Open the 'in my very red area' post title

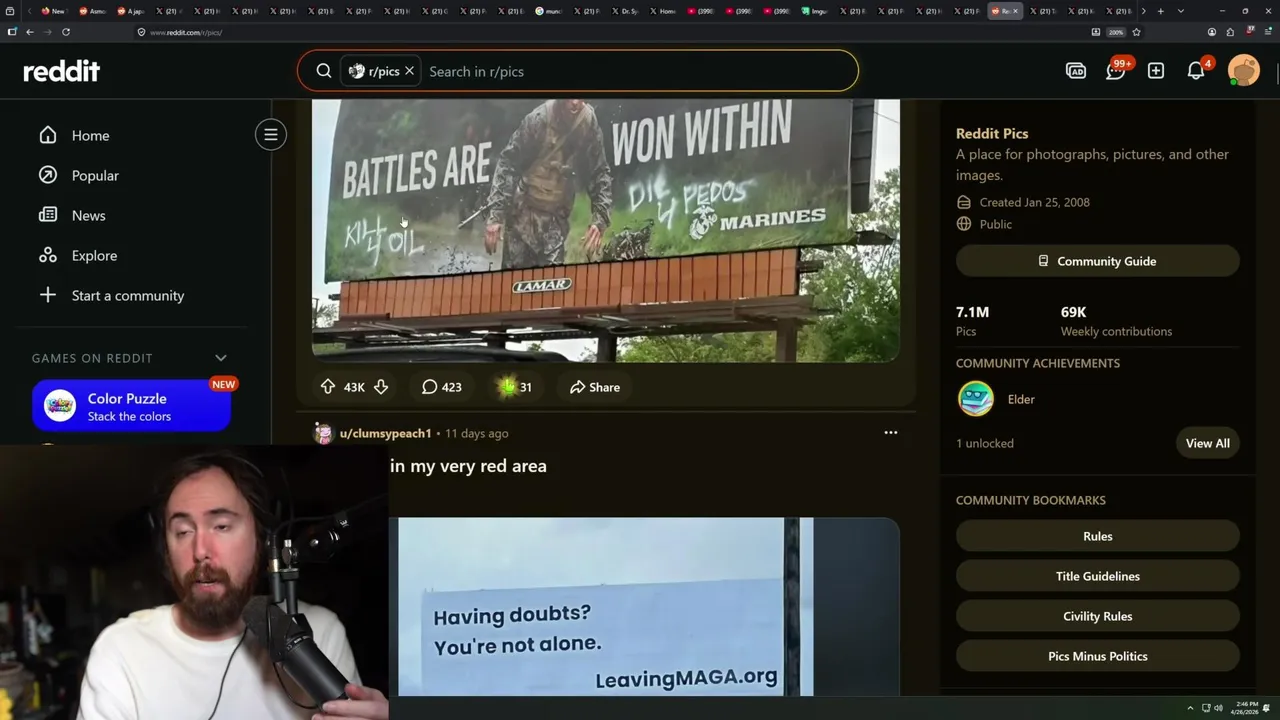click(468, 466)
